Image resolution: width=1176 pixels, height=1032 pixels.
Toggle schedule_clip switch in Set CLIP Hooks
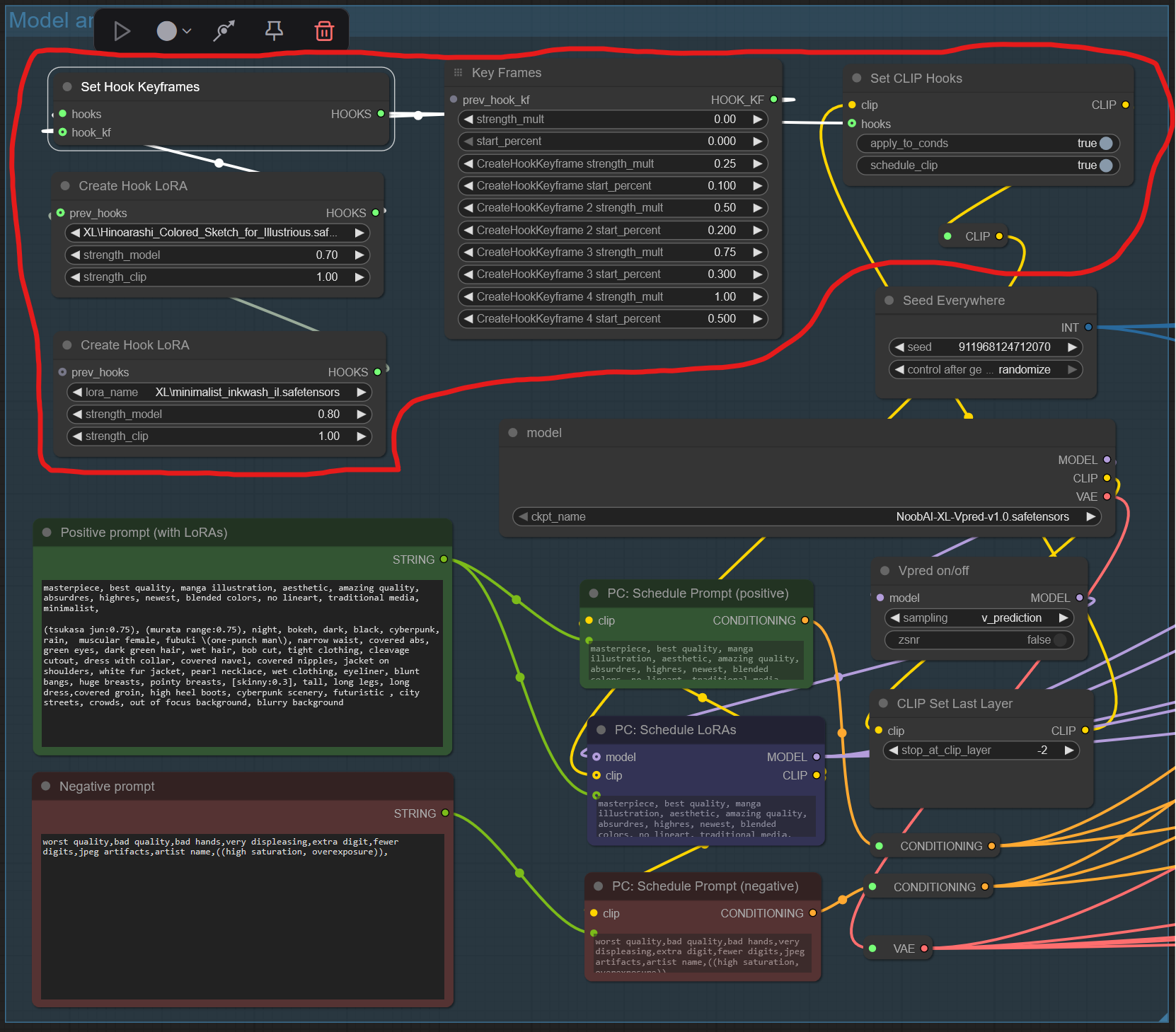[1106, 166]
